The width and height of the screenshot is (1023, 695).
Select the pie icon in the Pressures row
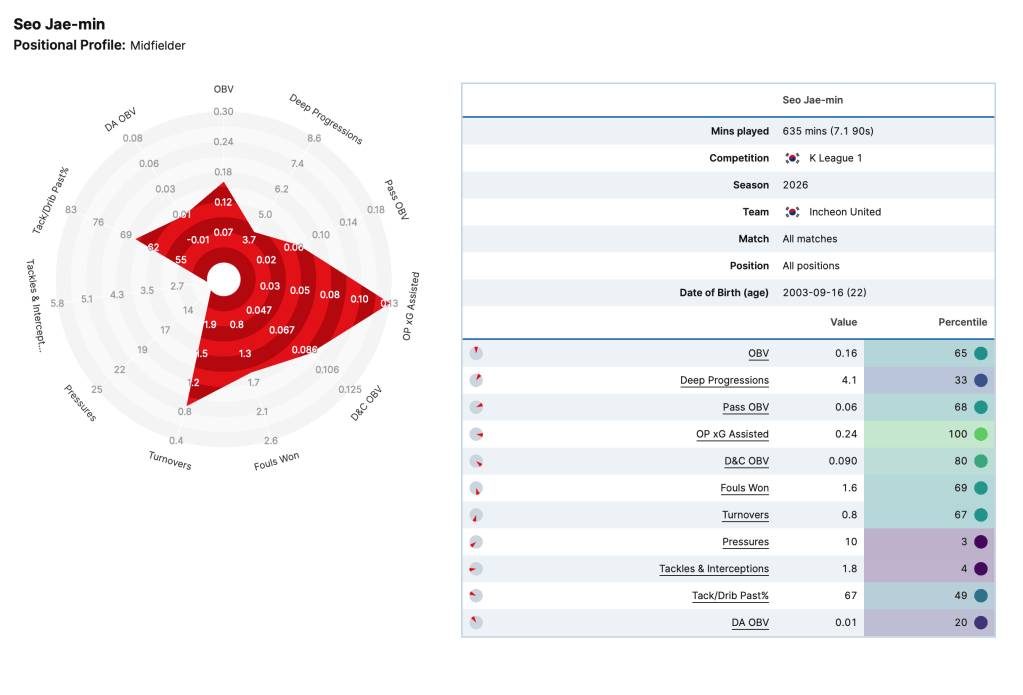click(x=476, y=542)
